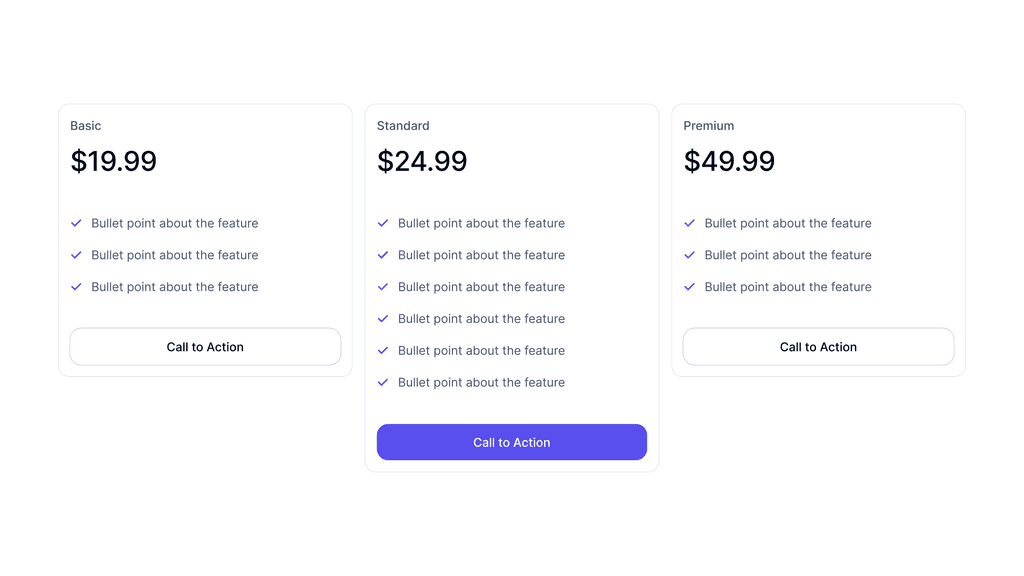Click the first checkmark icon under Basic
Image resolution: width=1024 pixels, height=576 pixels.
[x=76, y=223]
